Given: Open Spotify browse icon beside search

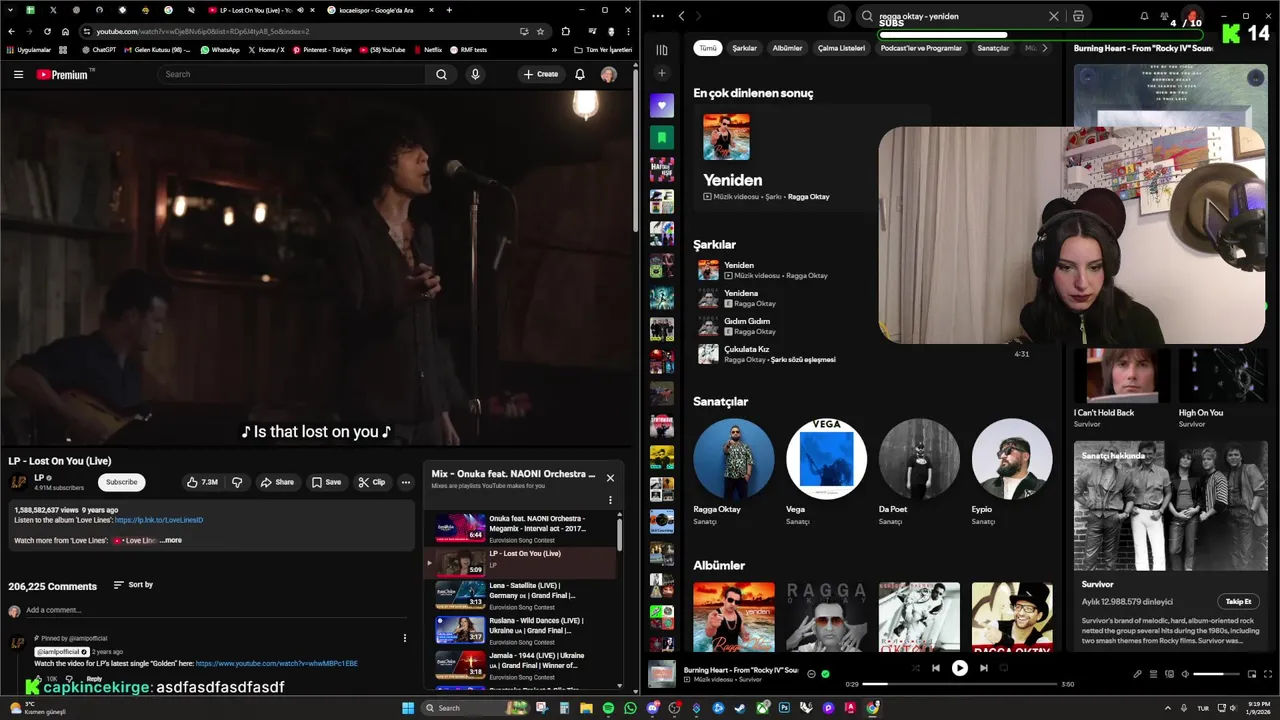Looking at the screenshot, I should (1078, 16).
